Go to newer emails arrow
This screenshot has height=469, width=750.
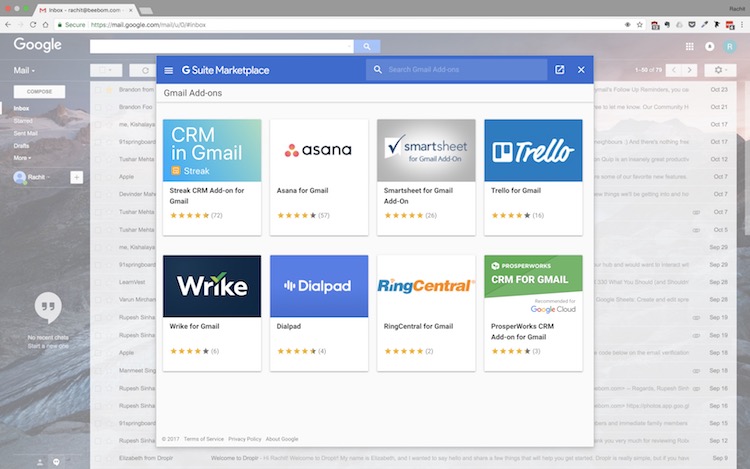pyautogui.click(x=674, y=70)
